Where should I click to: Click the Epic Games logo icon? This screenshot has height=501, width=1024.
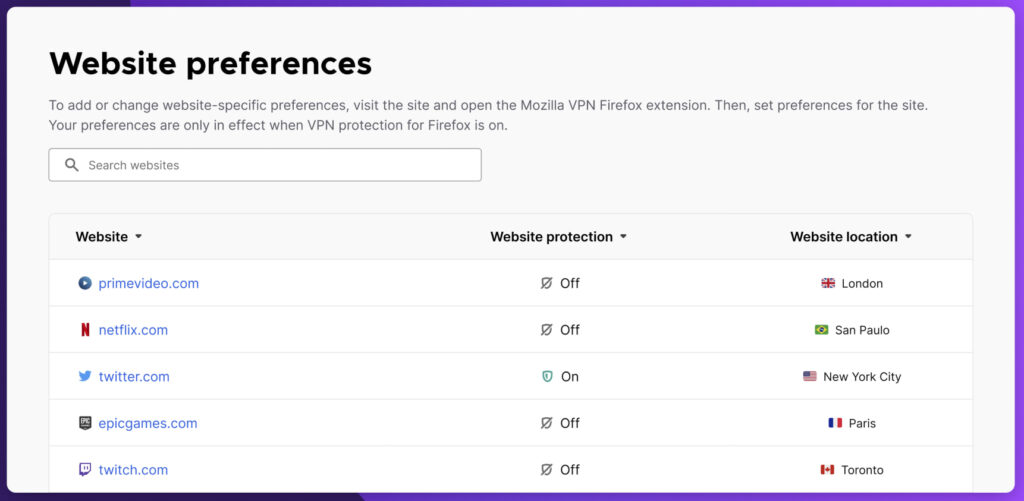85,423
